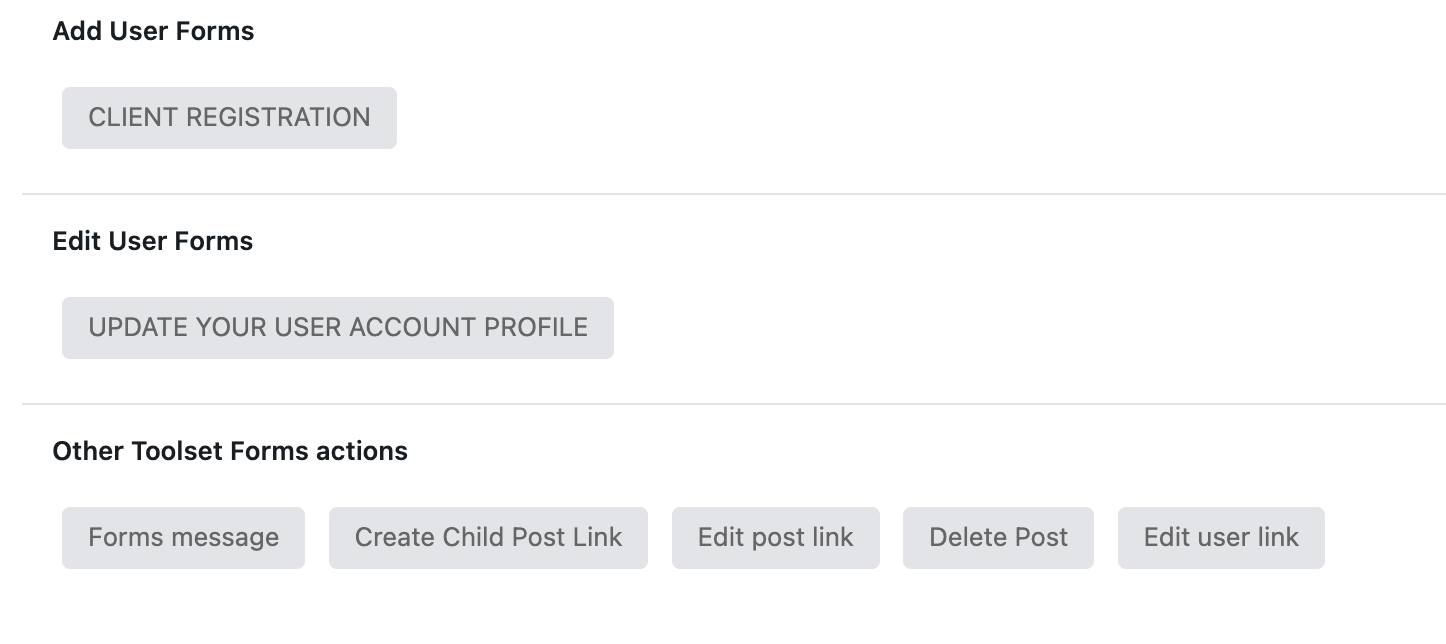The width and height of the screenshot is (1446, 644).
Task: Select UPDATE YOUR USER ACCOUNT PROFILE form
Action: pyautogui.click(x=338, y=328)
